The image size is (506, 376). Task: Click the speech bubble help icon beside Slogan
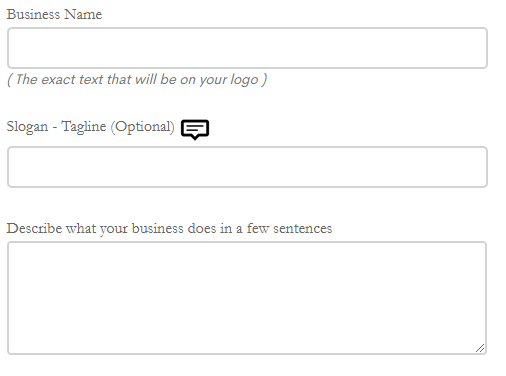(195, 130)
